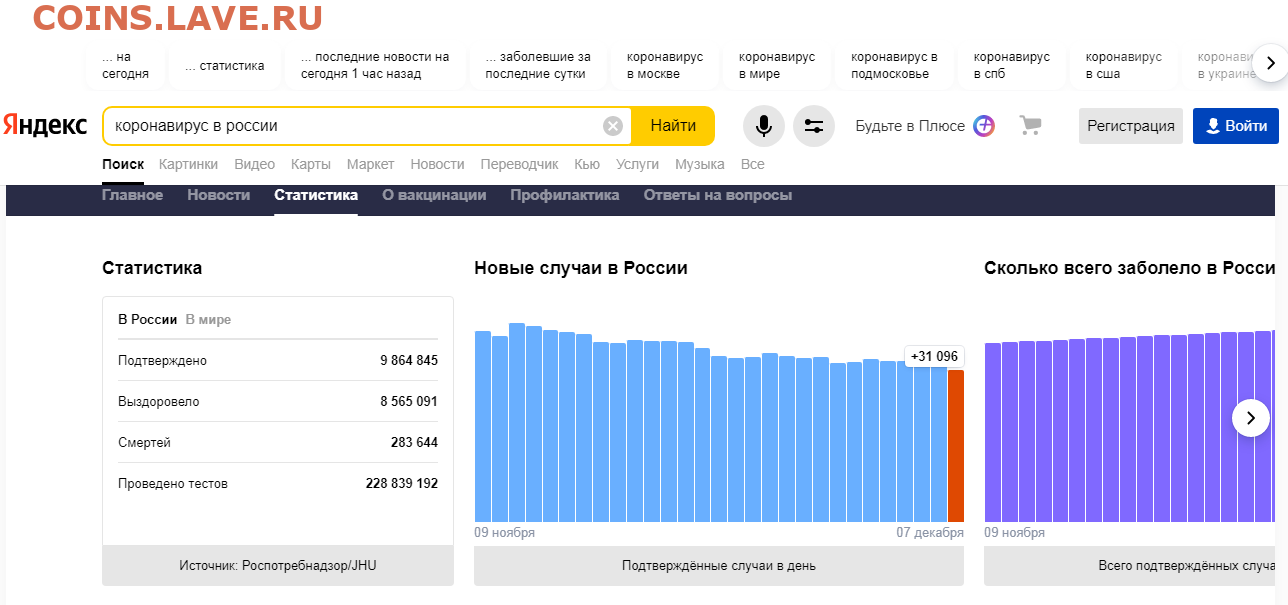Select chip 'коронавирус в украине'
The image size is (1288, 605).
1226,65
